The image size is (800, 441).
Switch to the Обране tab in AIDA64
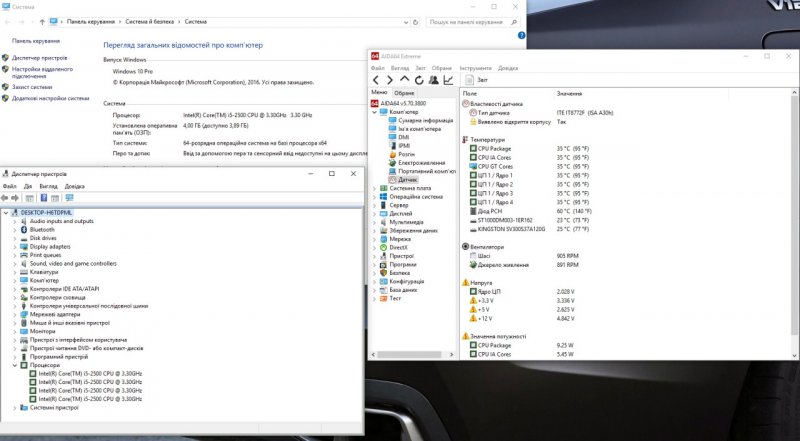405,92
